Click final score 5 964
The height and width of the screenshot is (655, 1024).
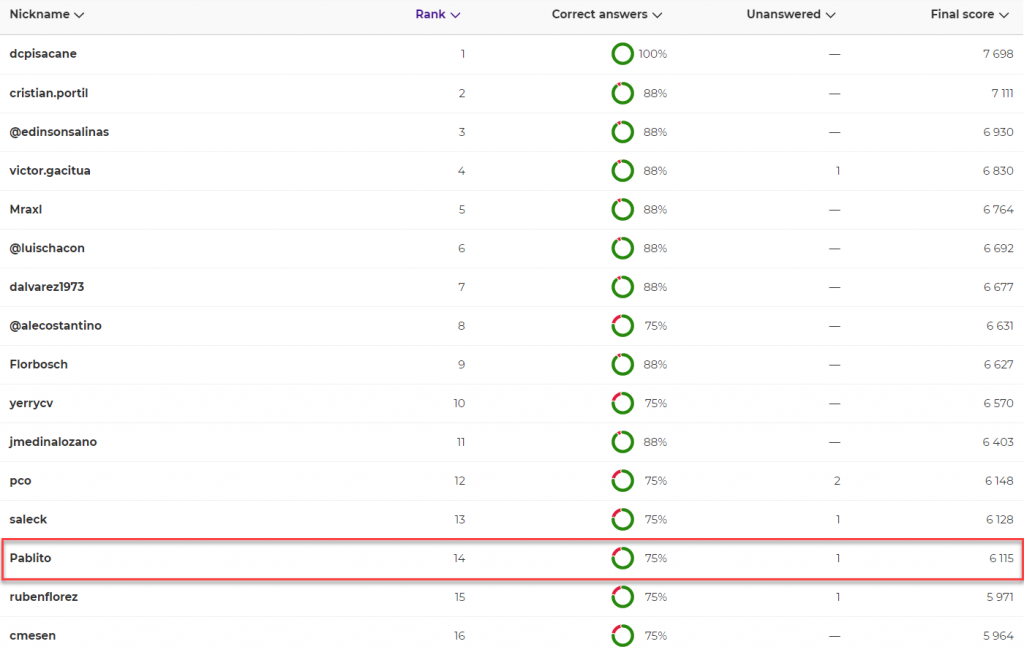[x=999, y=635]
